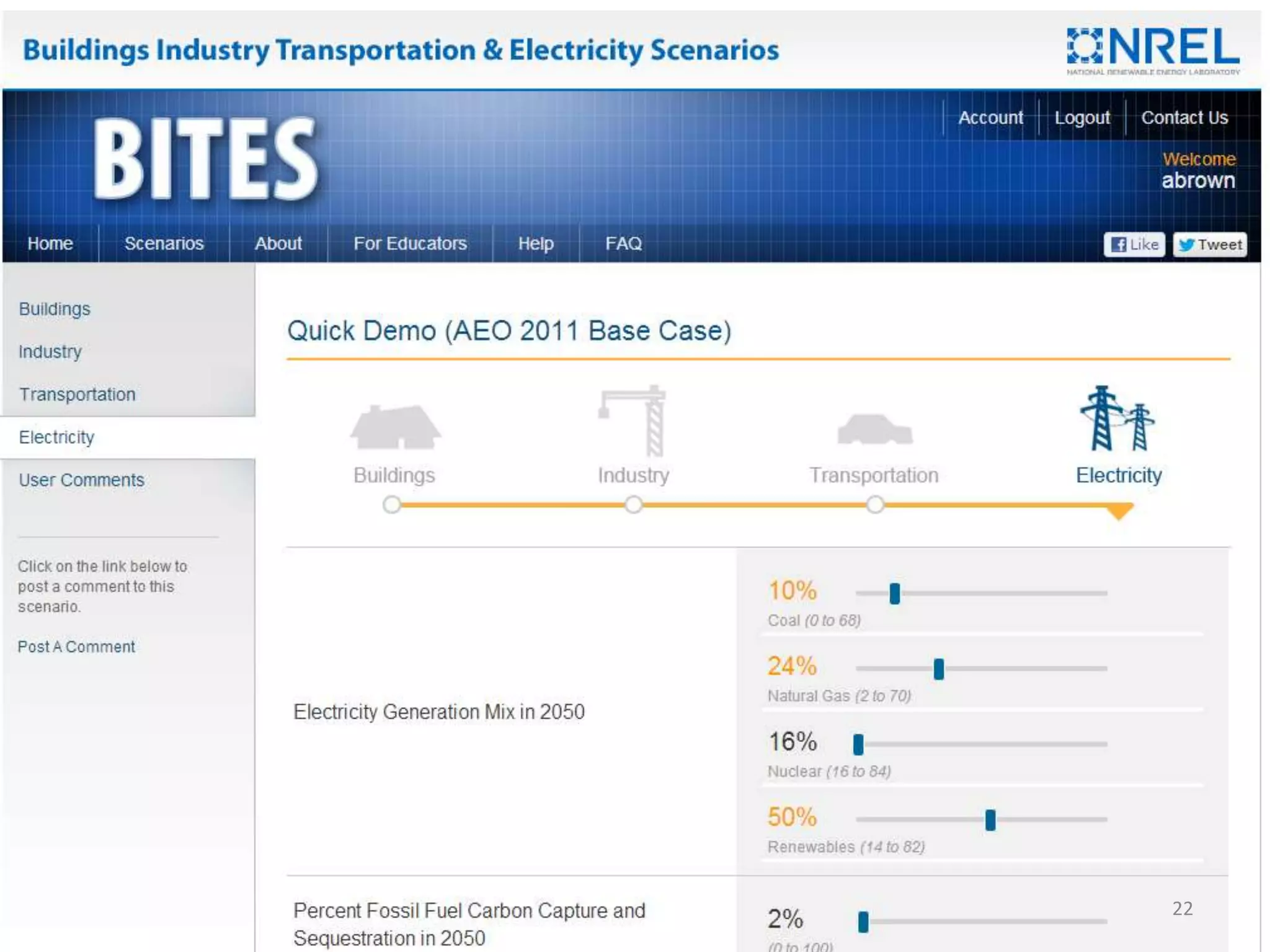The width and height of the screenshot is (1270, 952).
Task: Click the Transportation car icon
Action: click(x=874, y=429)
